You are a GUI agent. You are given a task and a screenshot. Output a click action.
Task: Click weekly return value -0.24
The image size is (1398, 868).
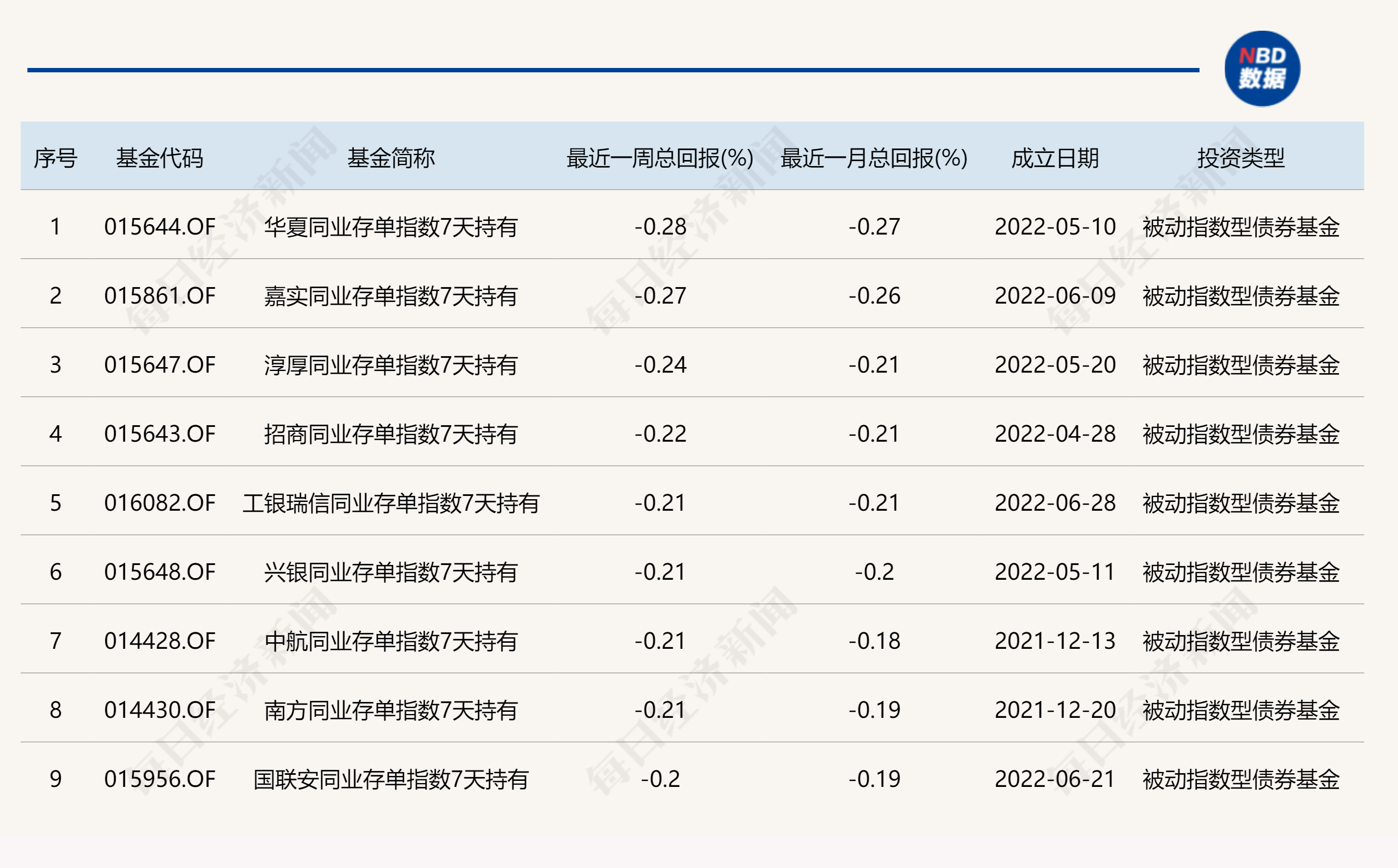pos(661,364)
